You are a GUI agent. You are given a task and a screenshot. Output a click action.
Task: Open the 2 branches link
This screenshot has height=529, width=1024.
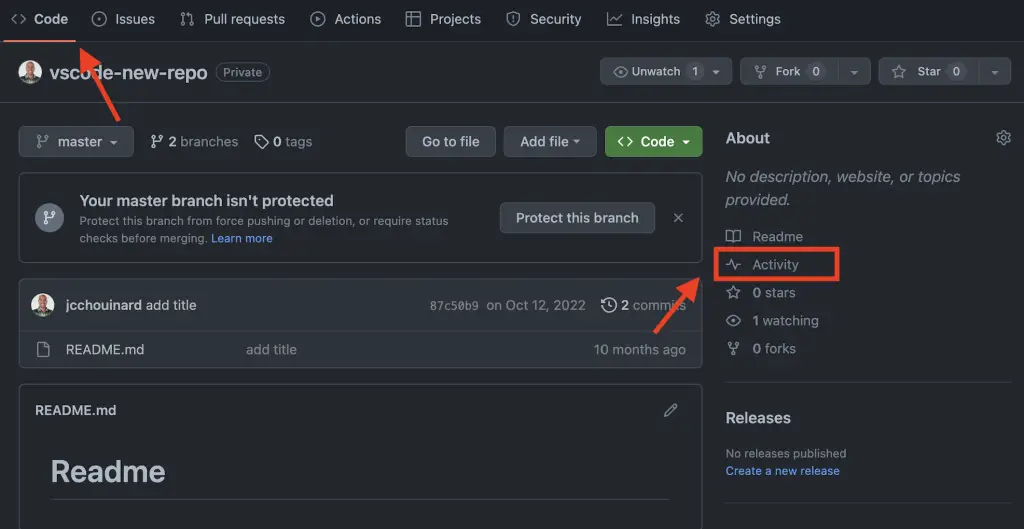pos(194,142)
